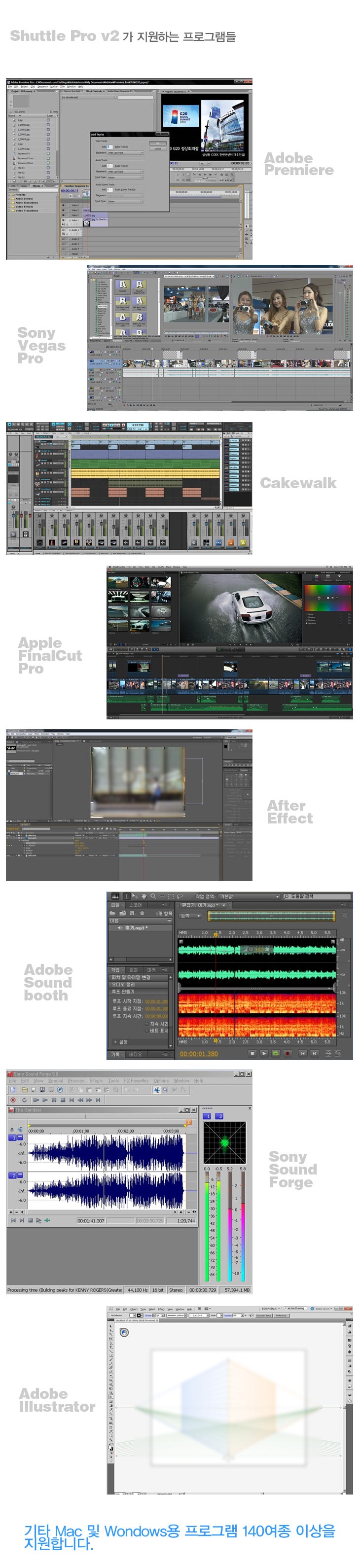Click New file icon in Sound Forge

[x=13, y=1090]
